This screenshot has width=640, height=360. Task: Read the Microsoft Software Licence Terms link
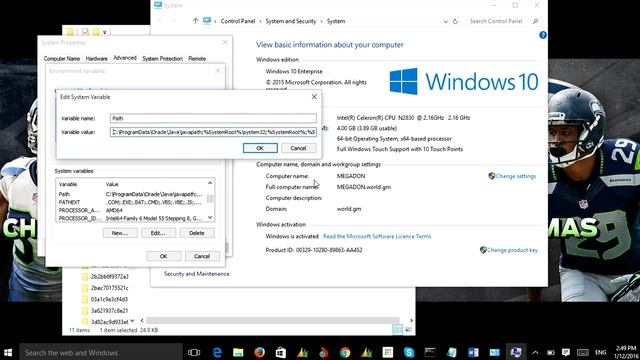[377, 236]
